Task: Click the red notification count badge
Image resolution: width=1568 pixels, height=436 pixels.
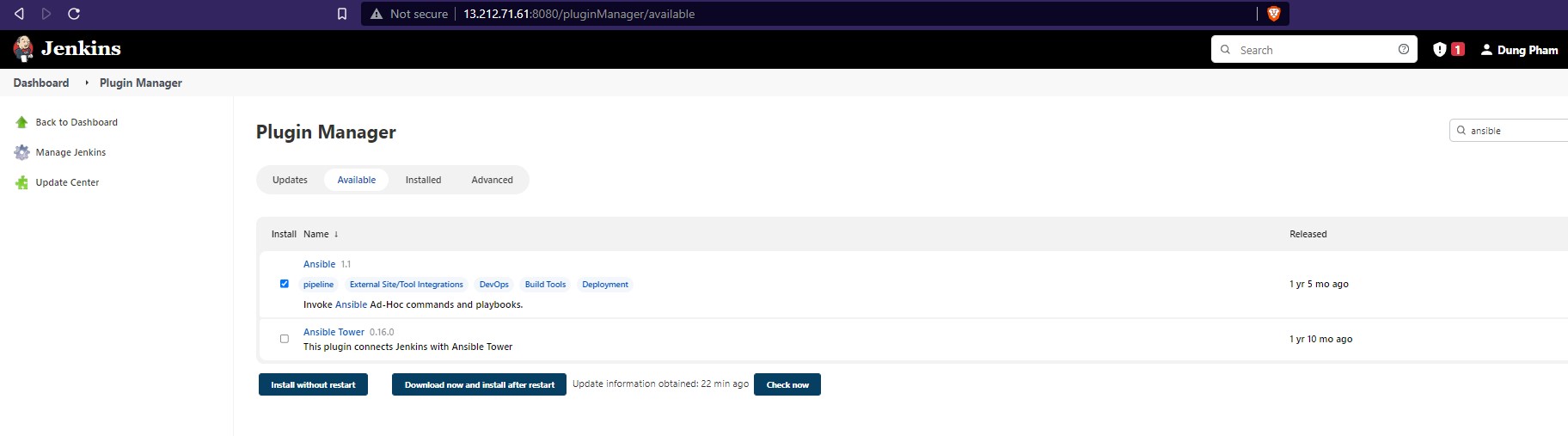Action: point(1458,49)
